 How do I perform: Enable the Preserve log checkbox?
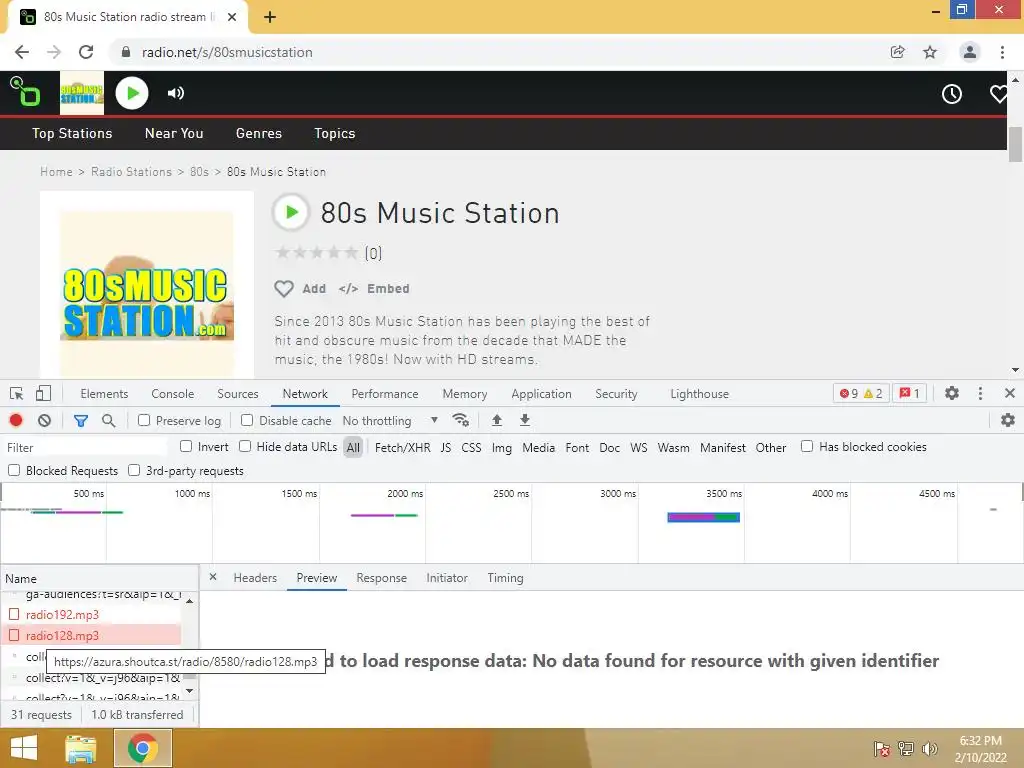coord(144,421)
